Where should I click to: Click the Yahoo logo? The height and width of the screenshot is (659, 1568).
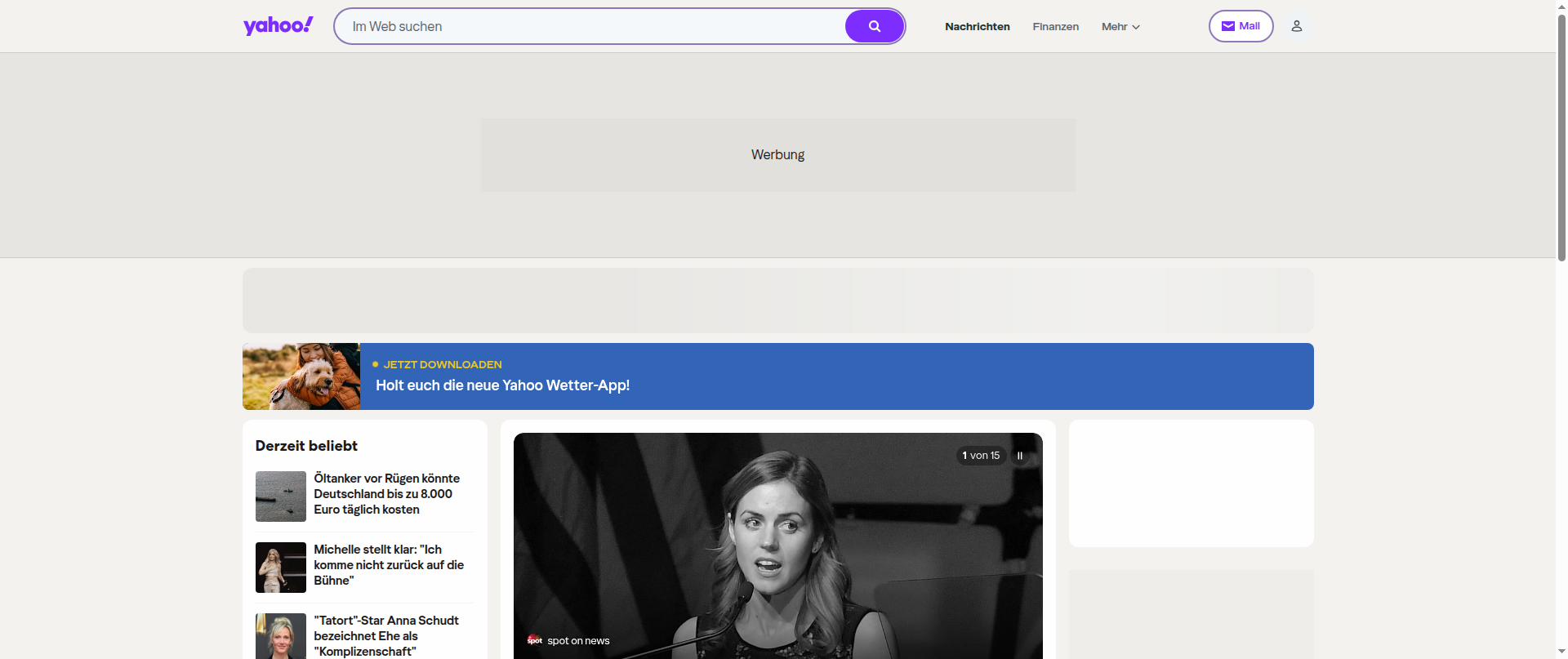[278, 26]
